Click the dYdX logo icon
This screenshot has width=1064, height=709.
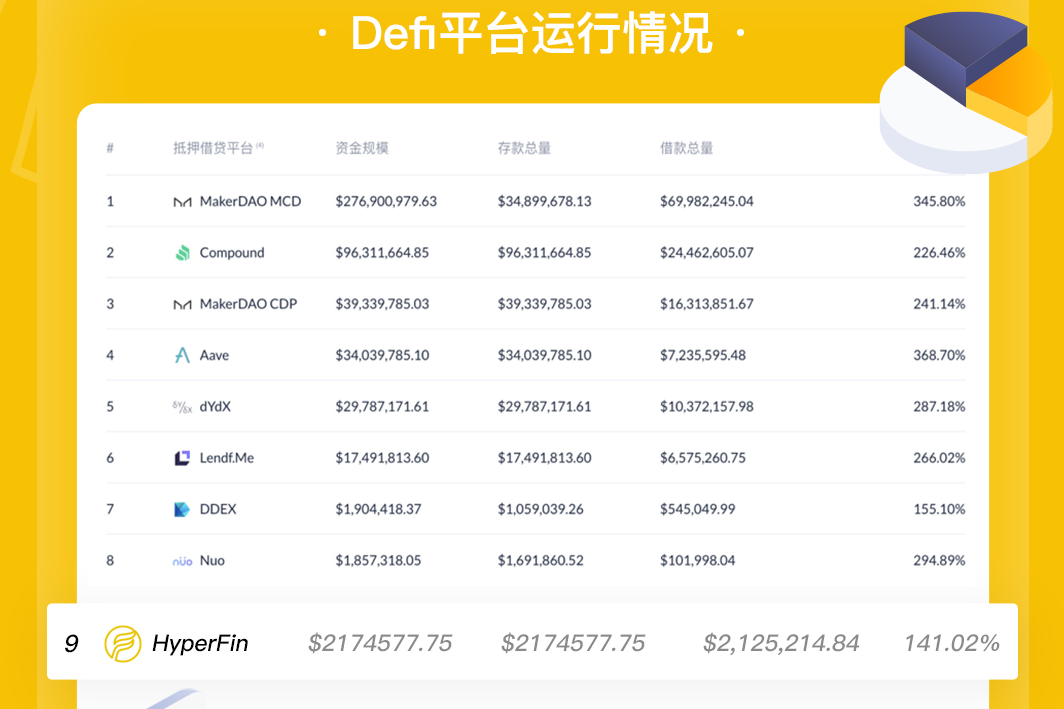(182, 406)
